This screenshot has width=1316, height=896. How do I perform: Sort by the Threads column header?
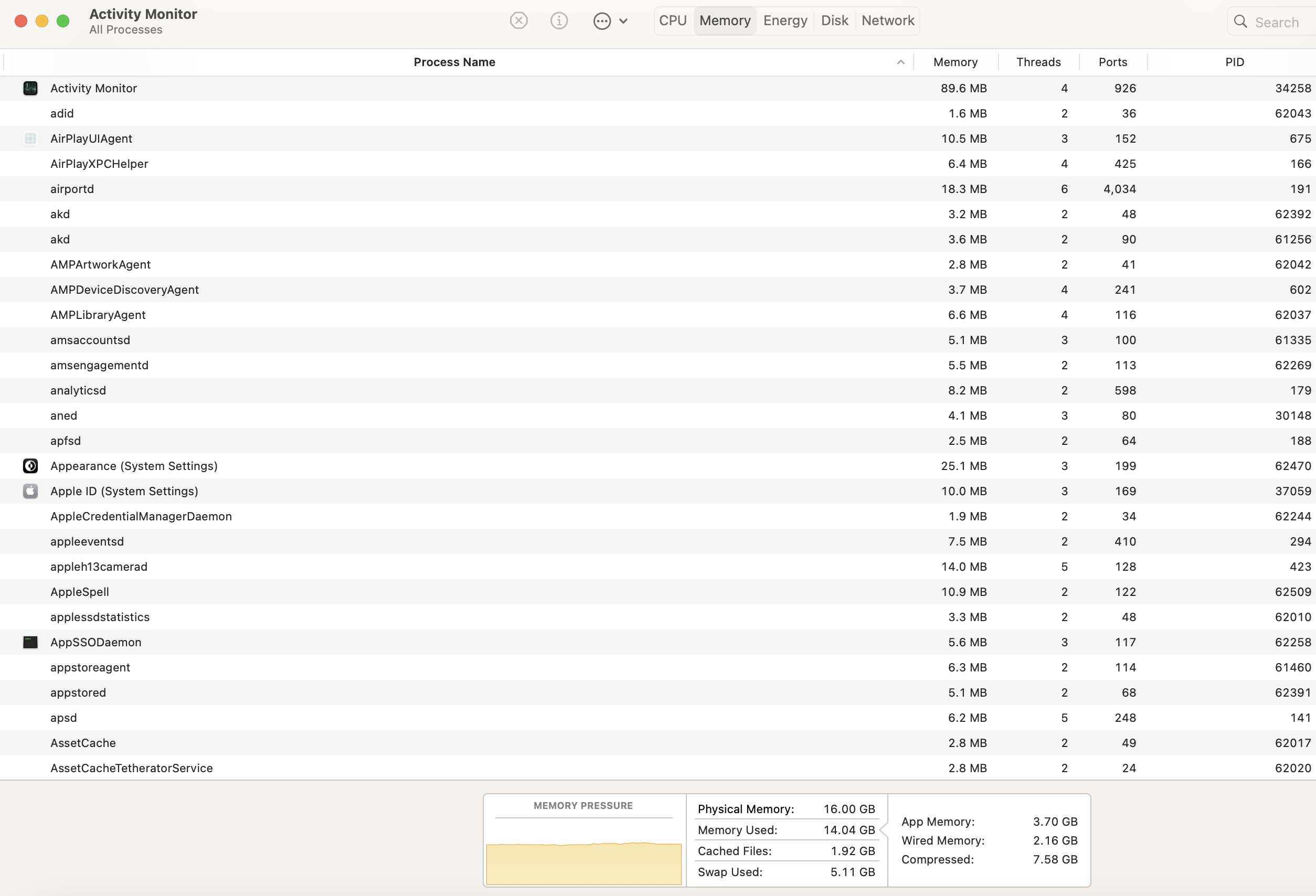(1038, 62)
